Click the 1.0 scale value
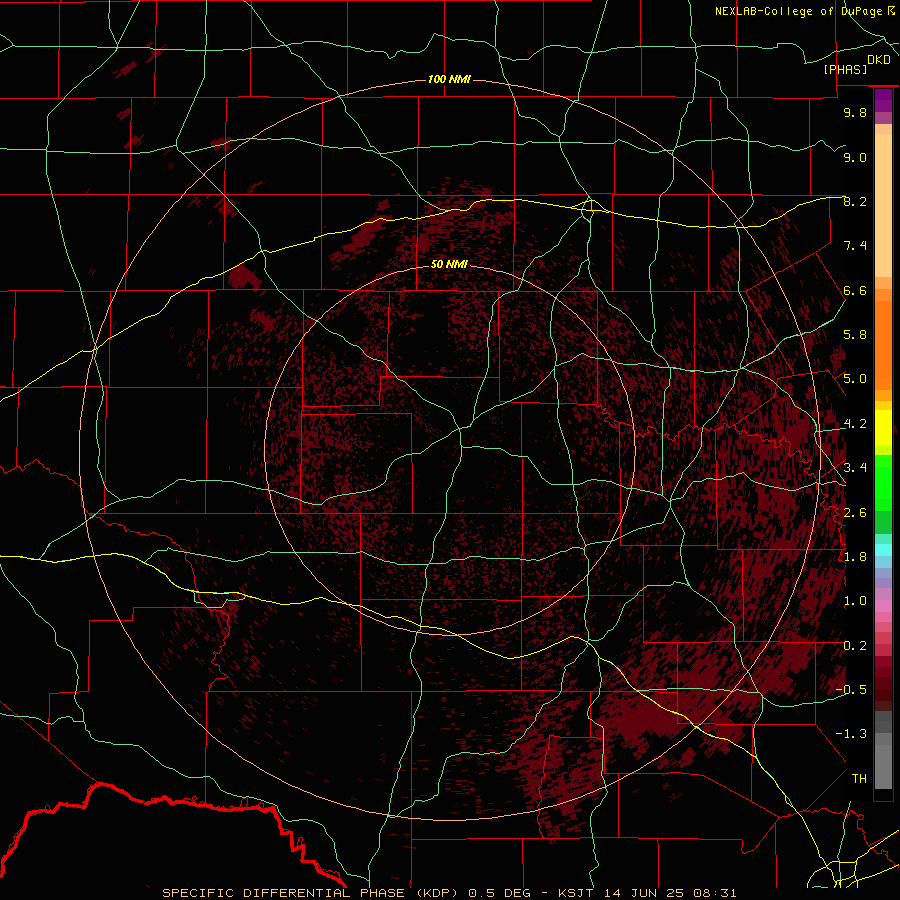This screenshot has height=900, width=900. [x=855, y=601]
